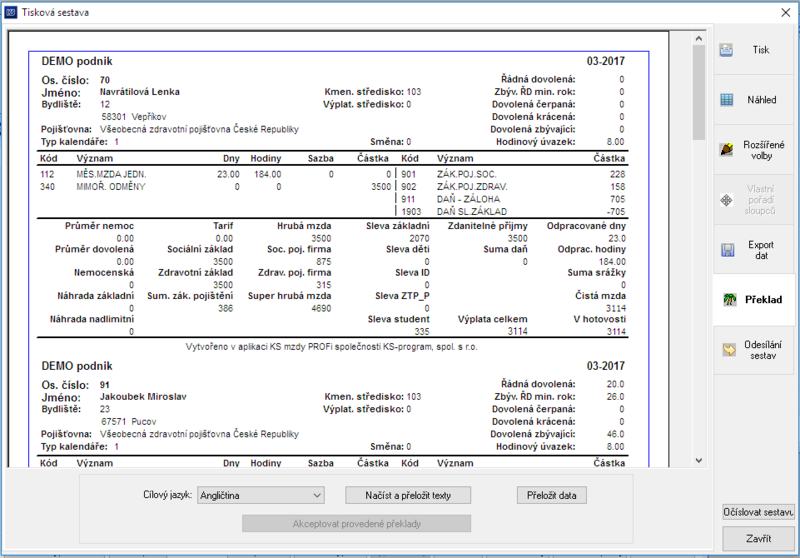
Task: Click the Zavřít button
Action: click(x=758, y=539)
